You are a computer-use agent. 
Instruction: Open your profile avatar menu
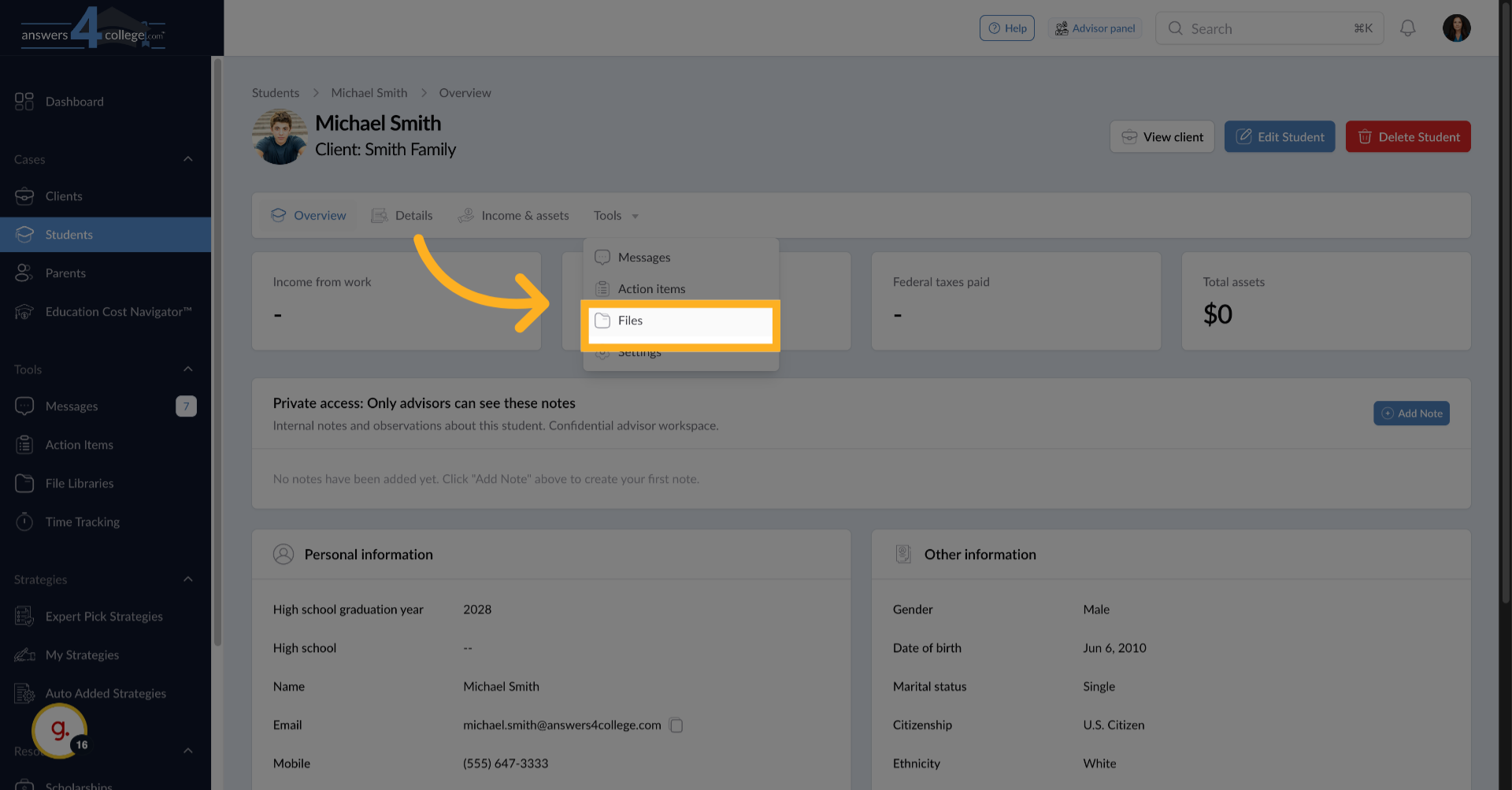point(1456,28)
